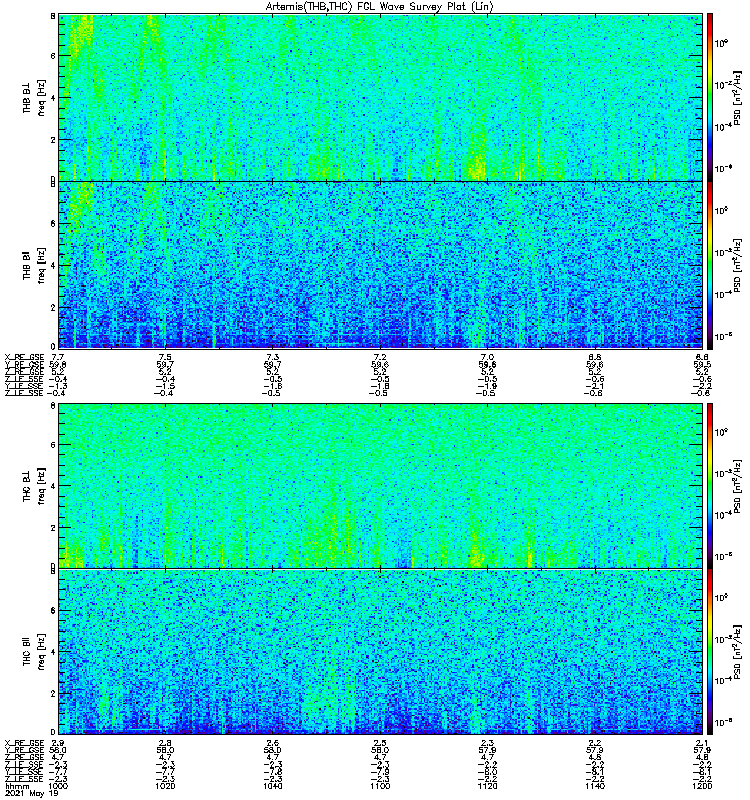Click the '1140' time tick label

coord(595,786)
